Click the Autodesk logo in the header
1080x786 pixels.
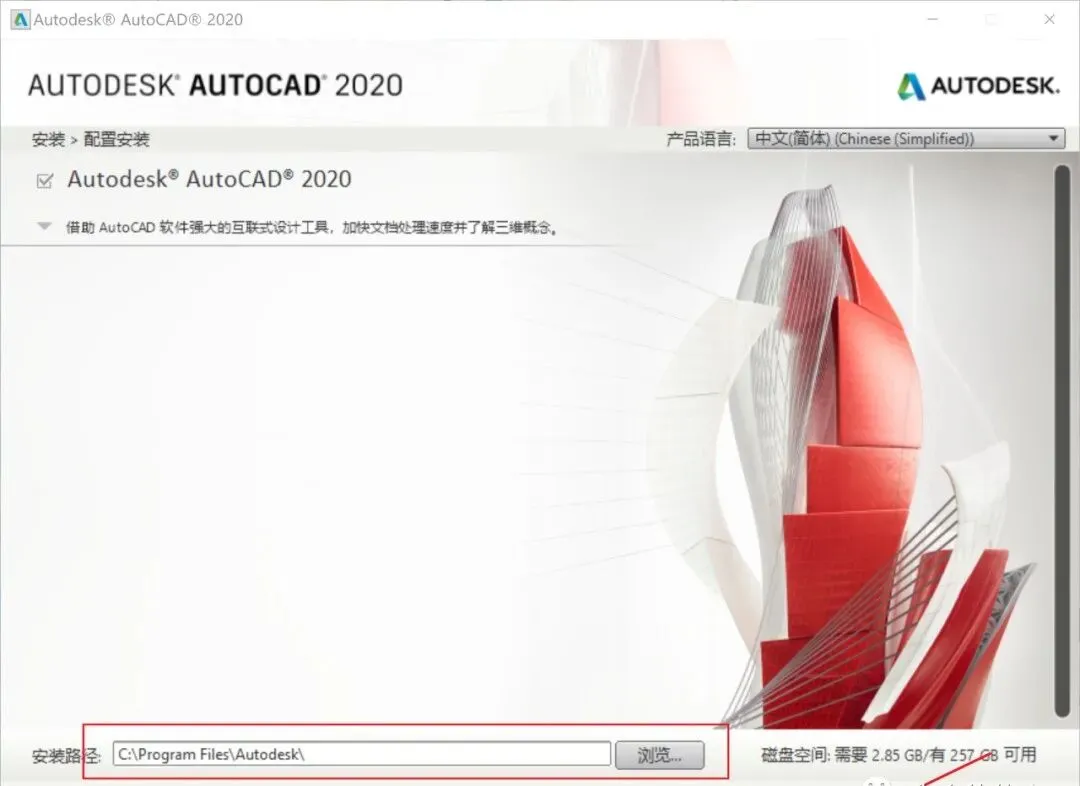click(x=978, y=86)
